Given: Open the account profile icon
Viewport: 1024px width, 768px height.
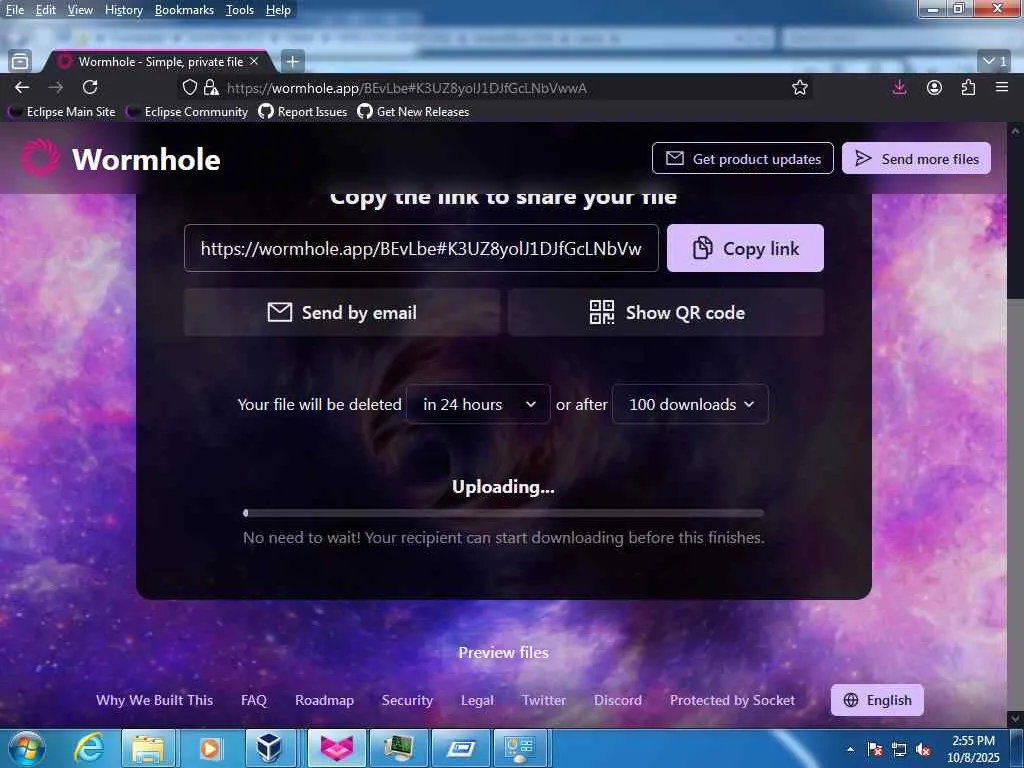Looking at the screenshot, I should click(934, 88).
